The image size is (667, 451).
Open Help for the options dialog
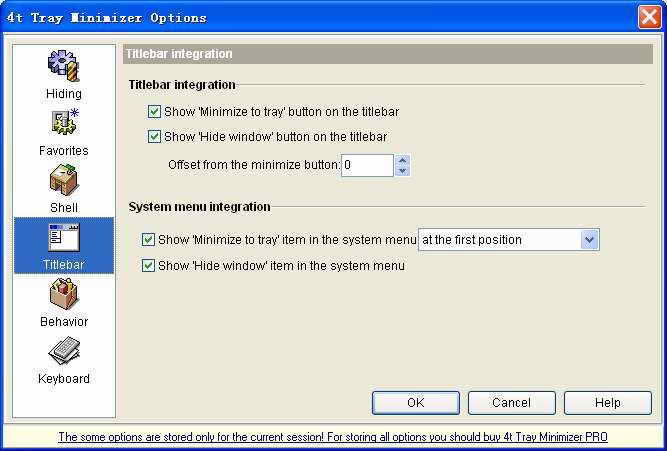607,403
